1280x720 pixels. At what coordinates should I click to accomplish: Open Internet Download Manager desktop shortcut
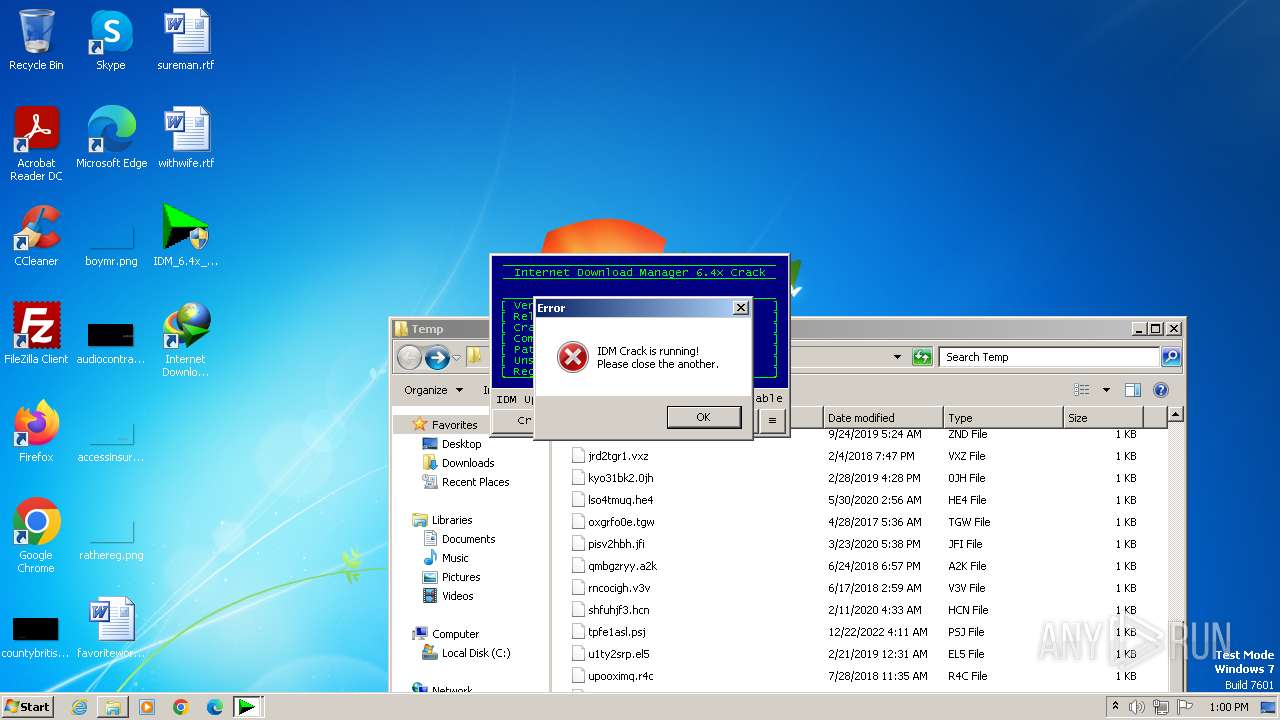186,341
